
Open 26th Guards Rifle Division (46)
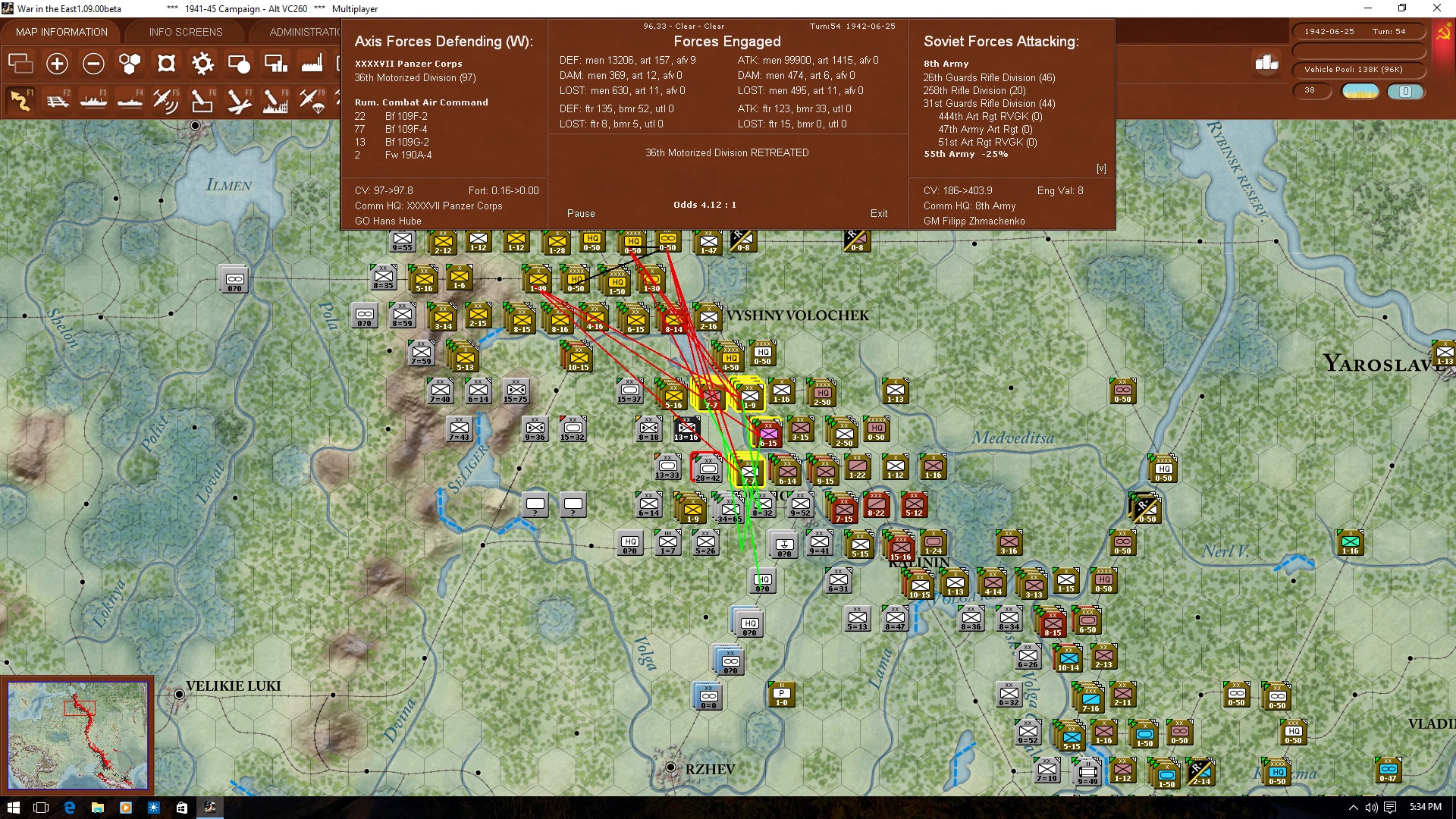989,77
